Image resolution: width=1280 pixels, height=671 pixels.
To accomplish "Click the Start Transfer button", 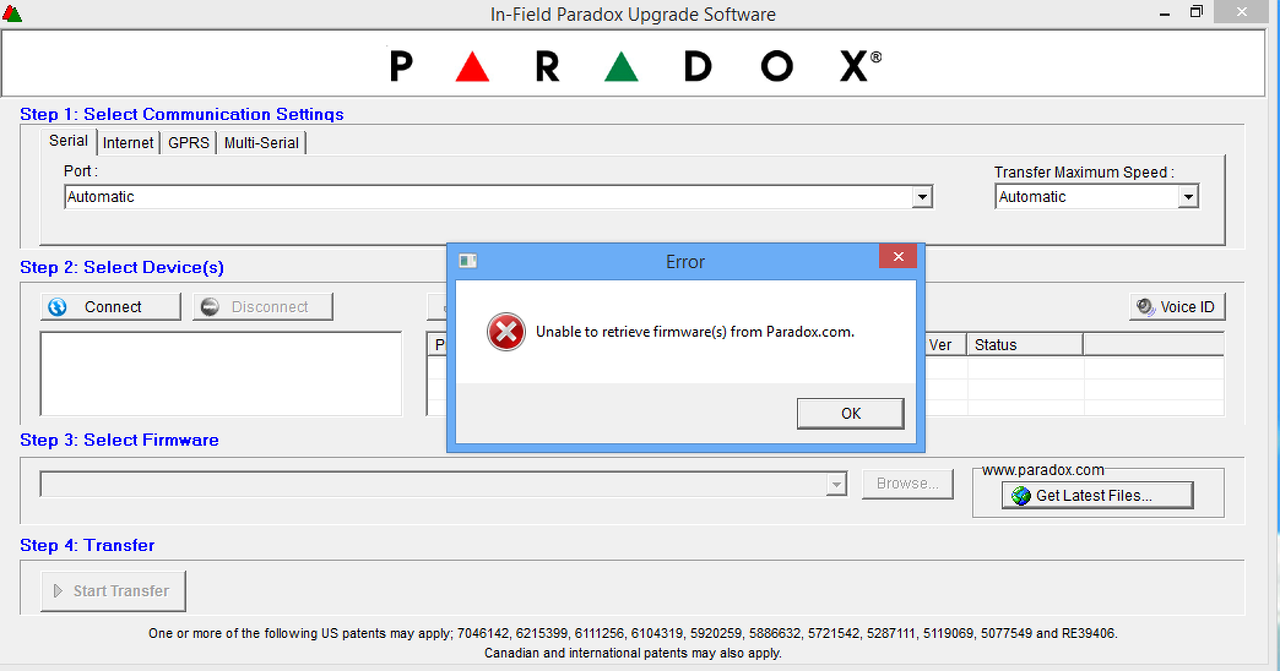I will pos(113,591).
